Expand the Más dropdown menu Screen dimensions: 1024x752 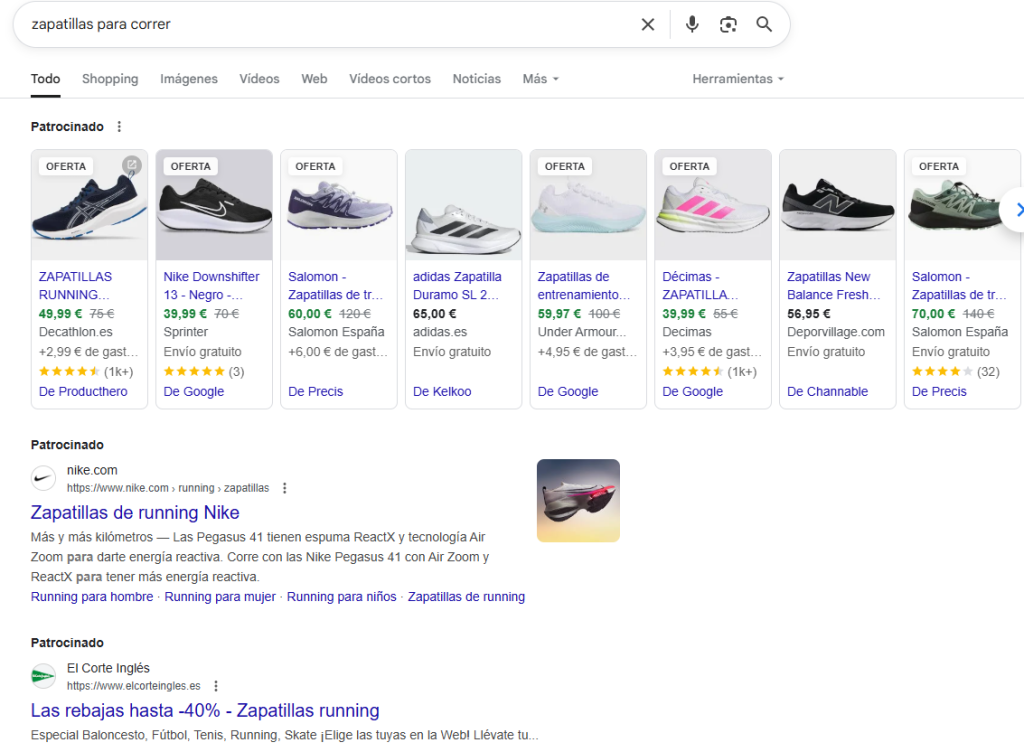[540, 79]
